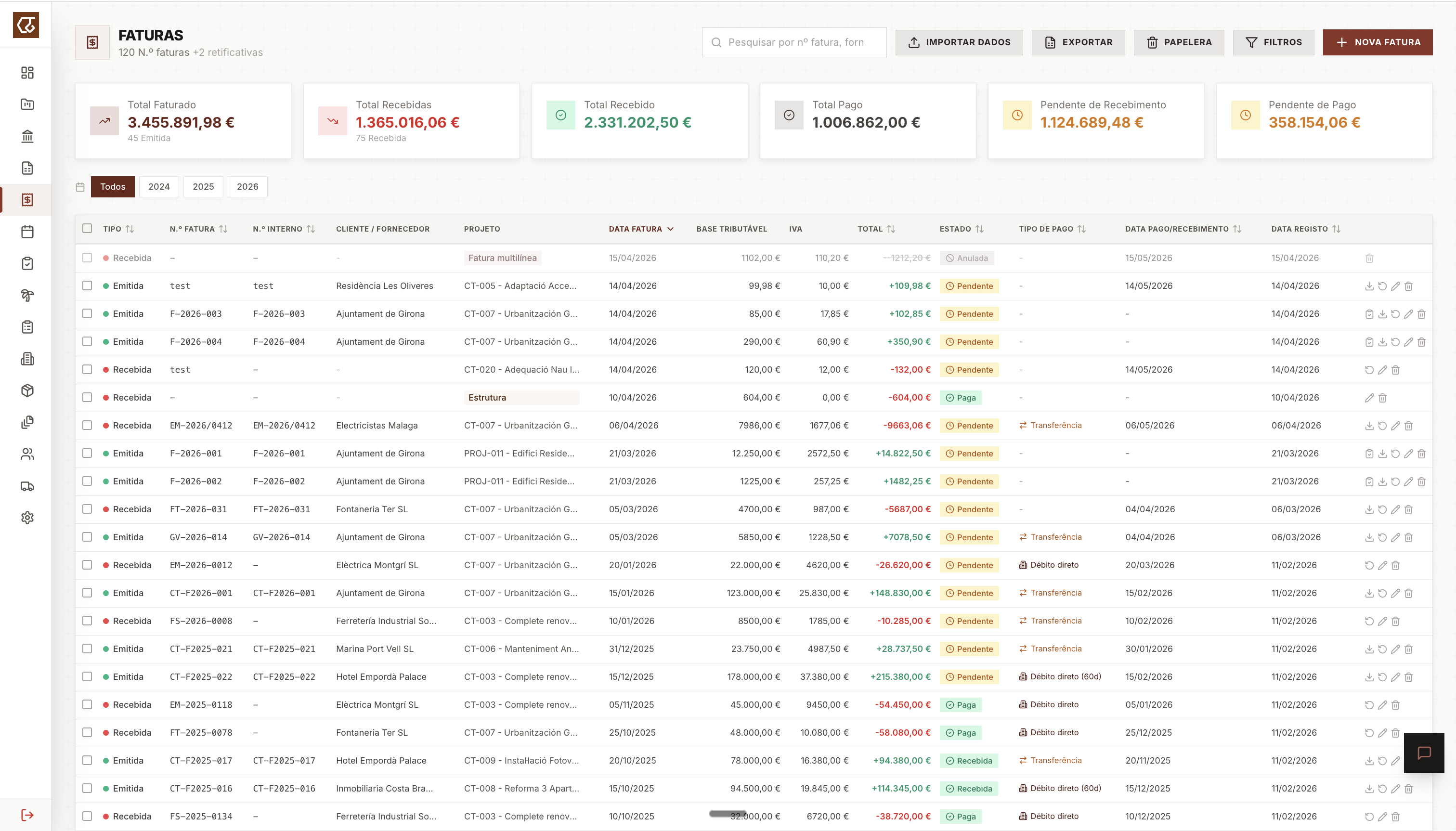The height and width of the screenshot is (831, 1456).
Task: Click clipboard check icon in F-2026-001 row
Action: click(x=1369, y=454)
